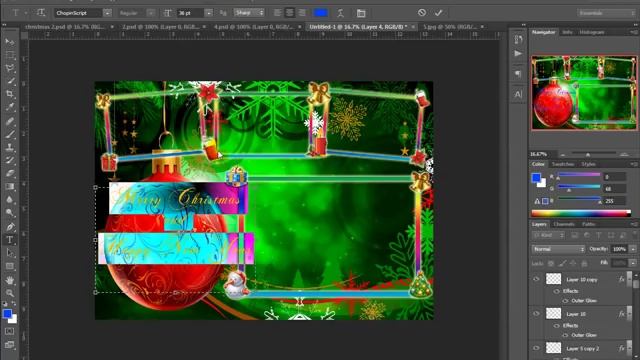The height and width of the screenshot is (360, 640).
Task: Open the anti-aliasing dropdown Sharp
Action: [x=249, y=13]
